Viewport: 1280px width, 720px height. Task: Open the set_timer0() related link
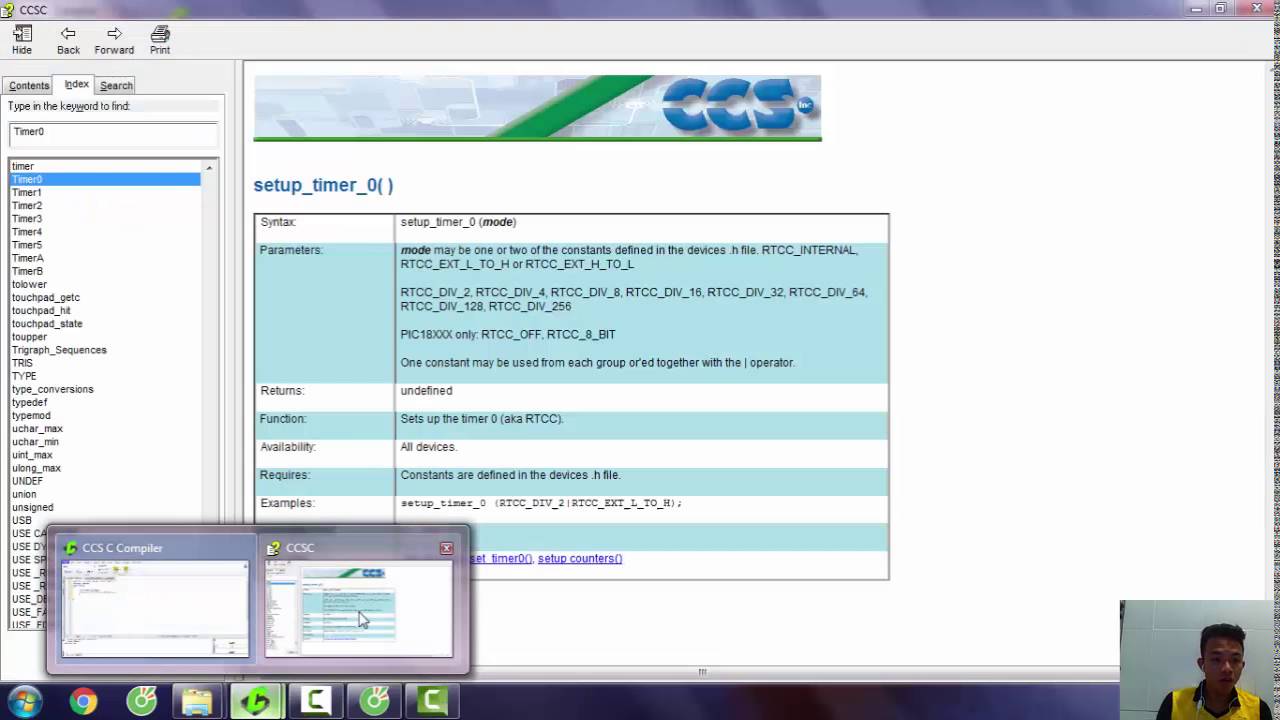(x=502, y=558)
